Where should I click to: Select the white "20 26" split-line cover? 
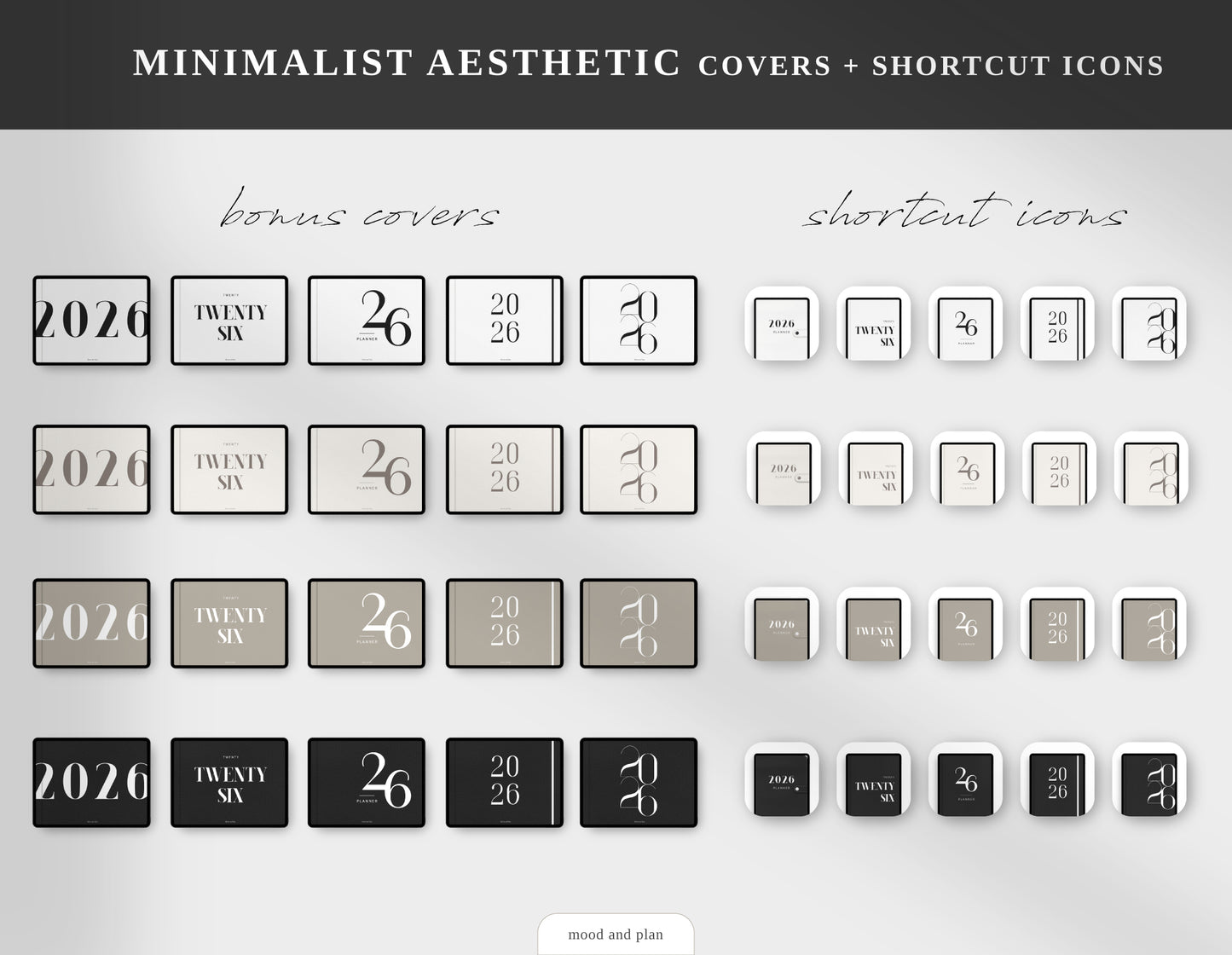[x=504, y=322]
